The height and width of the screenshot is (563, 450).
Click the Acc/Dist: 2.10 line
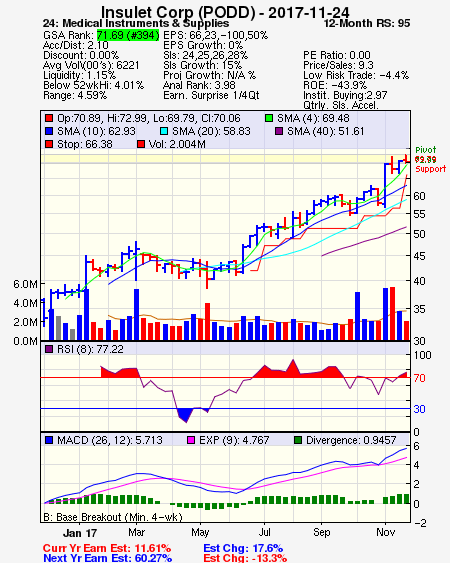tap(76, 45)
